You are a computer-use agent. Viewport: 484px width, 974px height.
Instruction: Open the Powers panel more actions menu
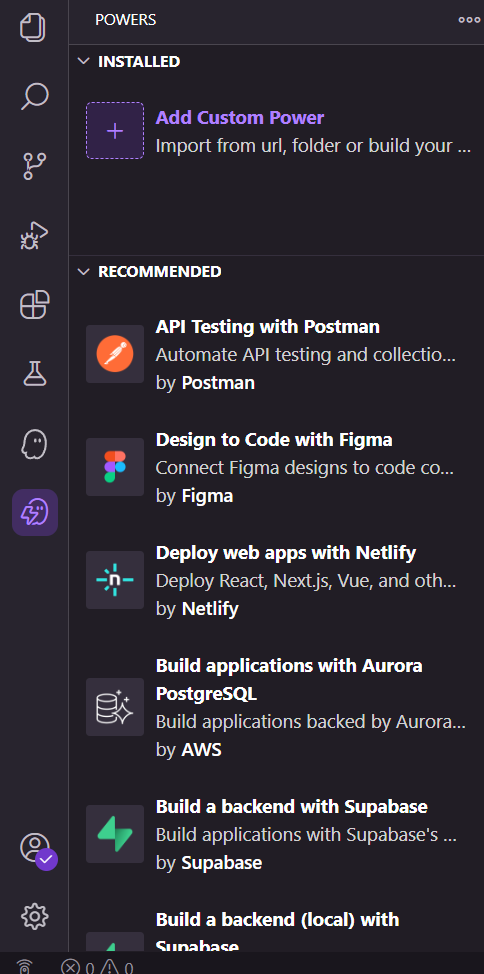[469, 20]
